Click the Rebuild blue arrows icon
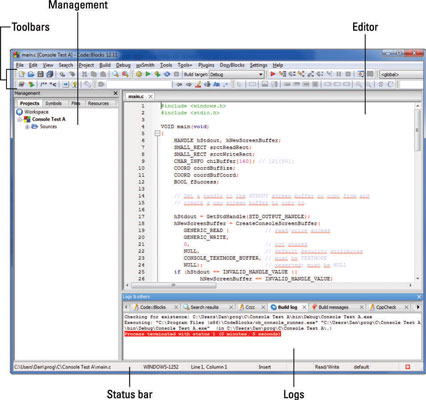The image size is (426, 400). point(167,74)
